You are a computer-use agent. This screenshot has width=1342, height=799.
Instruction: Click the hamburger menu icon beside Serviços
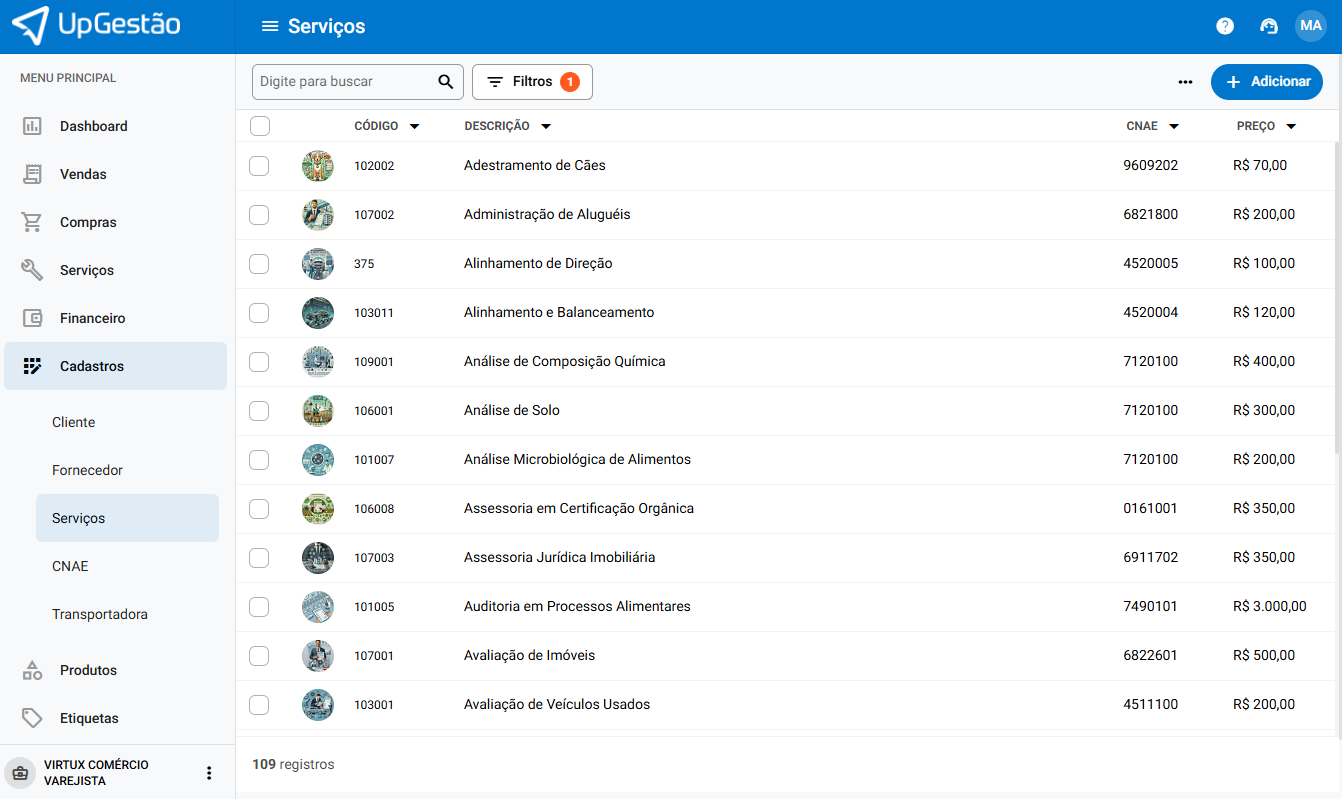click(269, 26)
